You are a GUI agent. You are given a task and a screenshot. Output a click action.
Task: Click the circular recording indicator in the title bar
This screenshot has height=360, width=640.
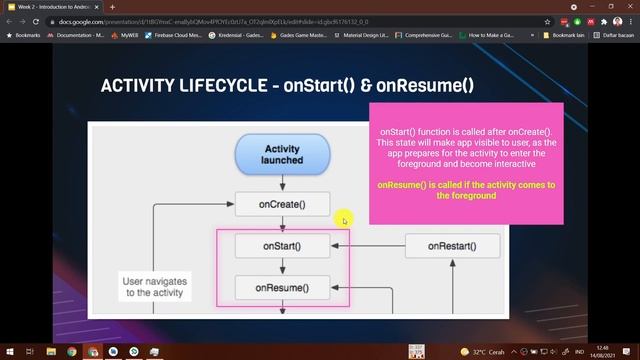click(x=574, y=7)
